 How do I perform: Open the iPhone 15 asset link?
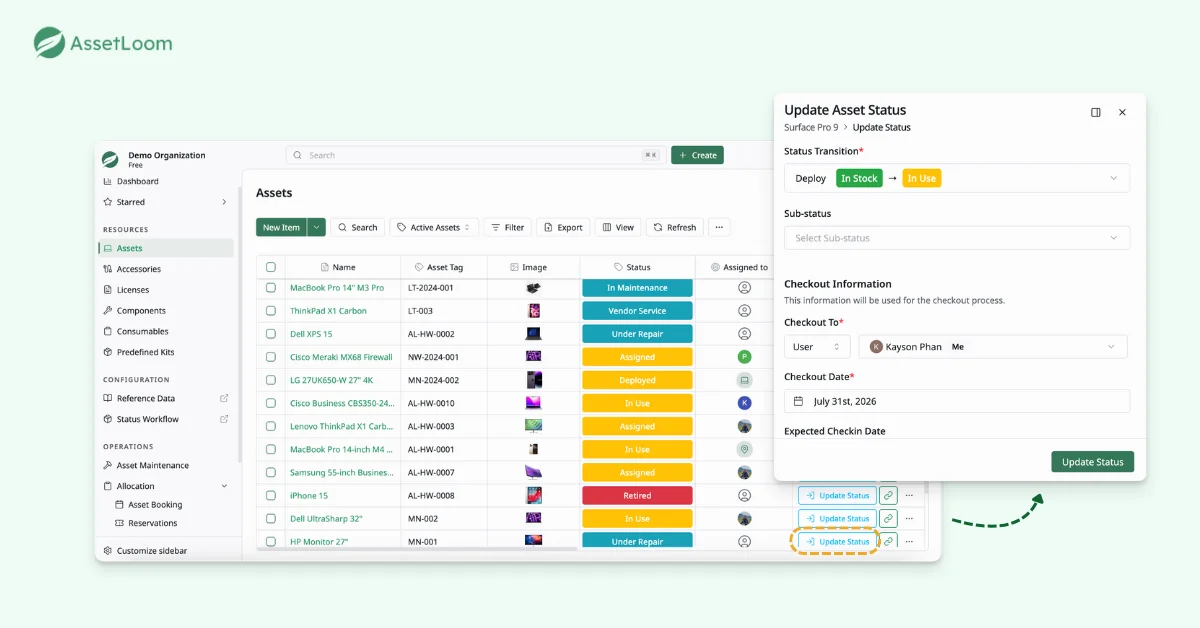[309, 496]
